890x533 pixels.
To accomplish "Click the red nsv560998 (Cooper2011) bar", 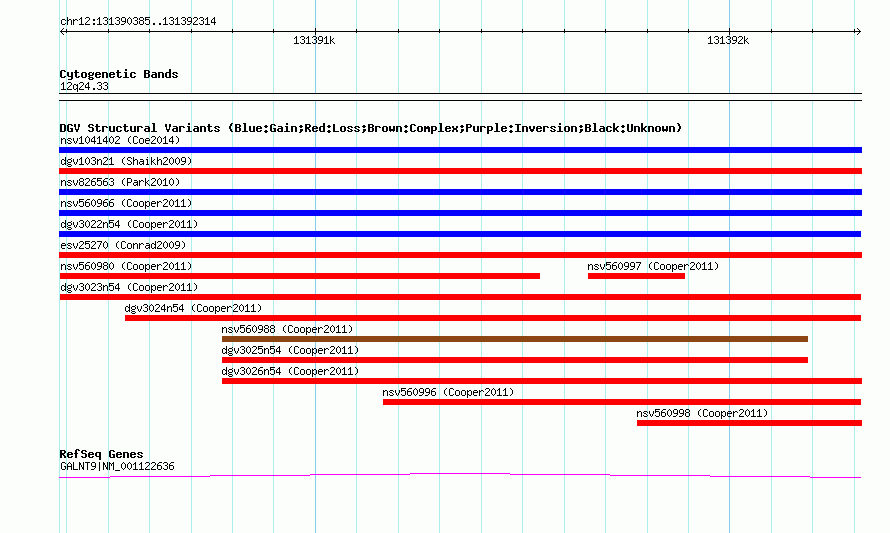I will coord(749,423).
